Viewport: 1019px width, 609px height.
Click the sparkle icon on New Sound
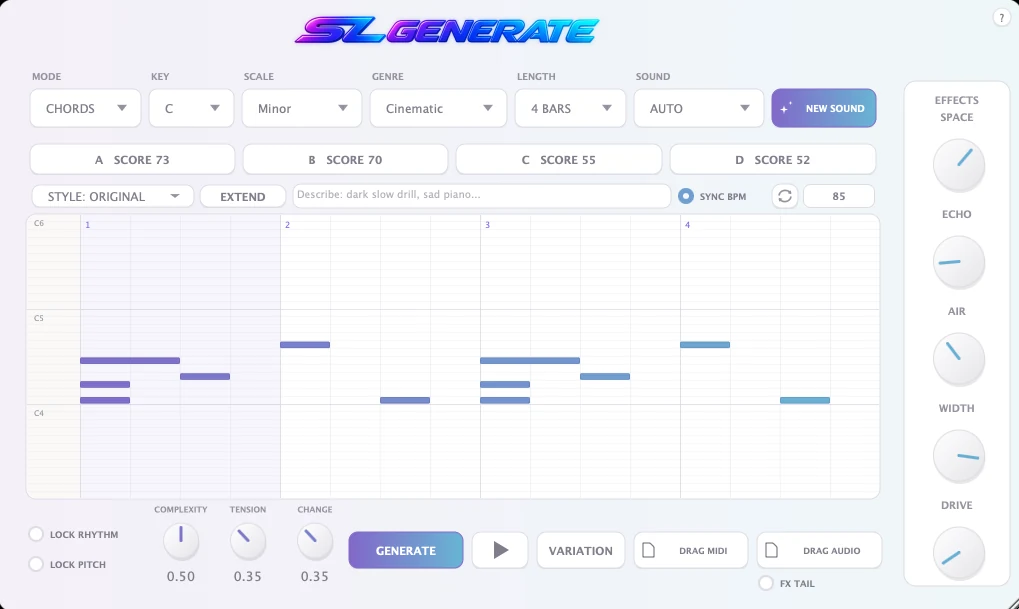pos(786,107)
